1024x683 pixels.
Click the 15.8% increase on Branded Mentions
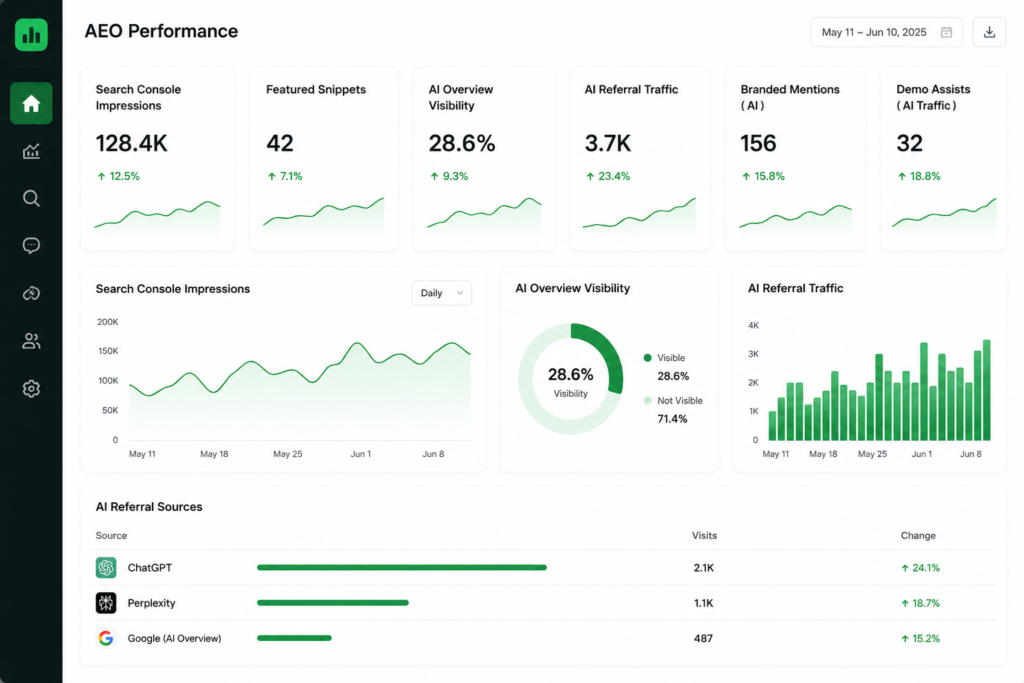tap(763, 176)
